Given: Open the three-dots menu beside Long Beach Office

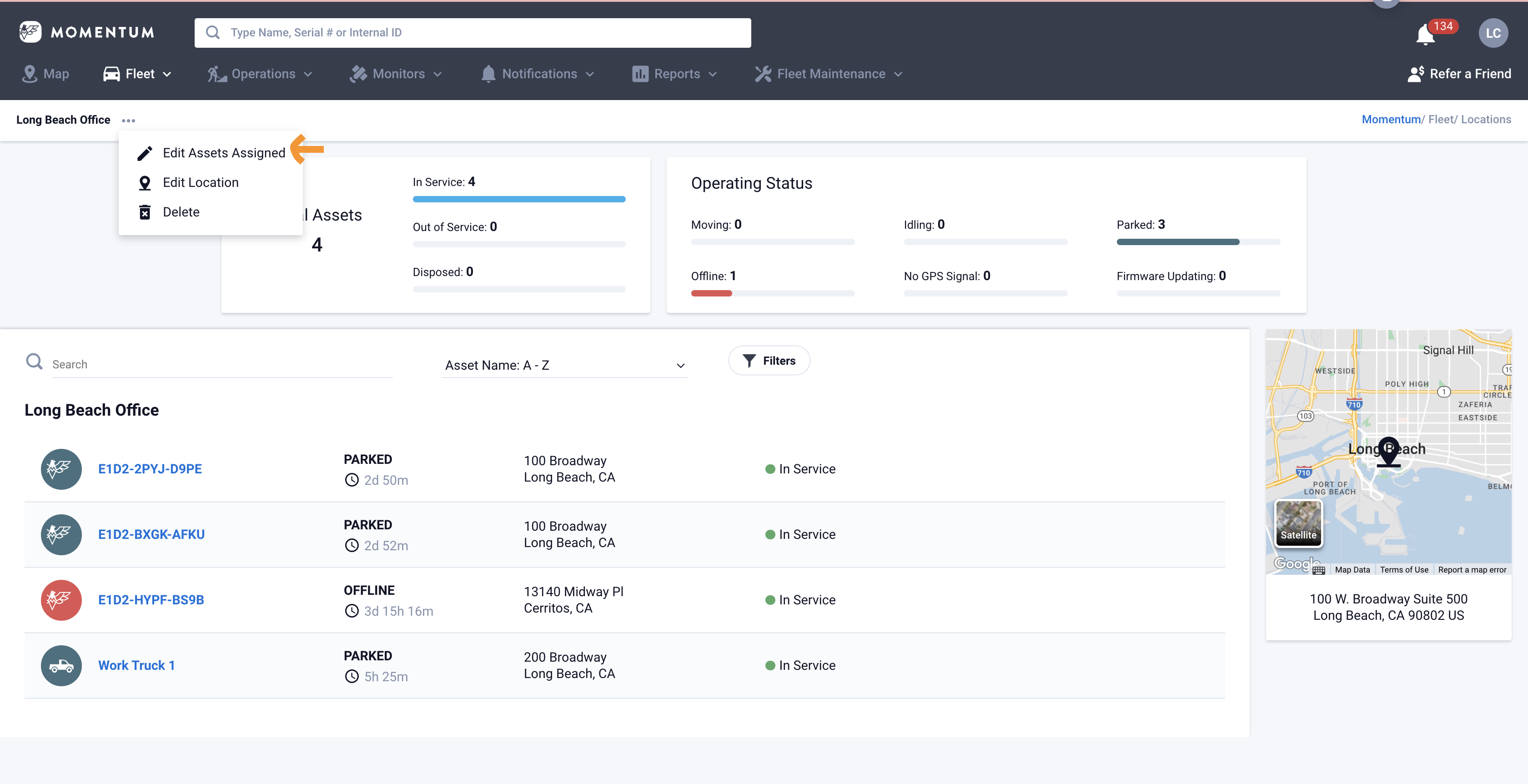Looking at the screenshot, I should [x=128, y=121].
